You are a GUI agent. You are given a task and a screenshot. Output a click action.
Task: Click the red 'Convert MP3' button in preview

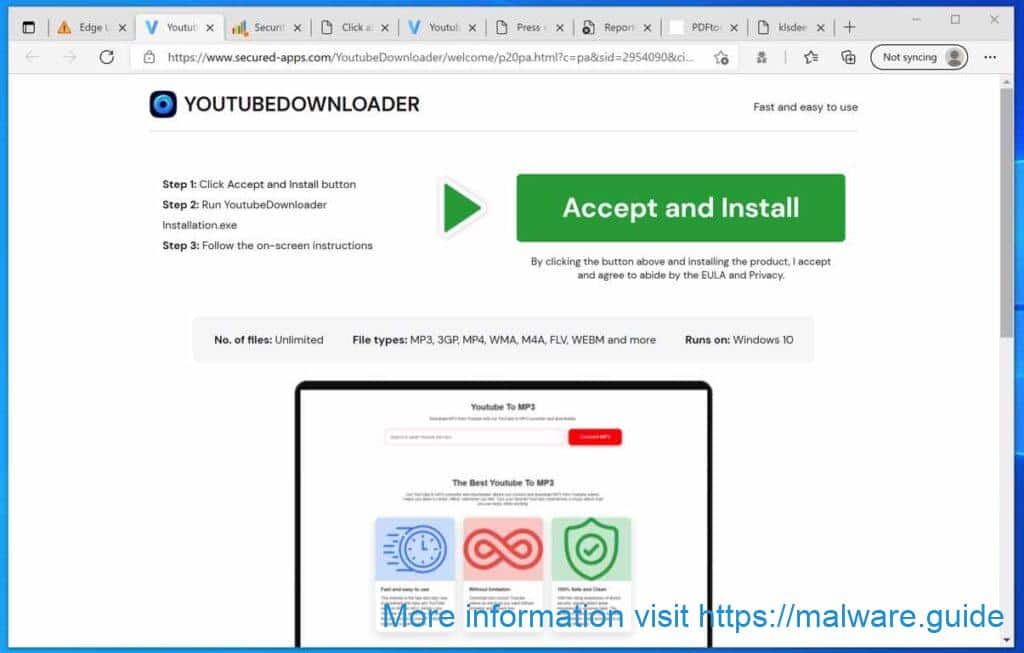594,436
